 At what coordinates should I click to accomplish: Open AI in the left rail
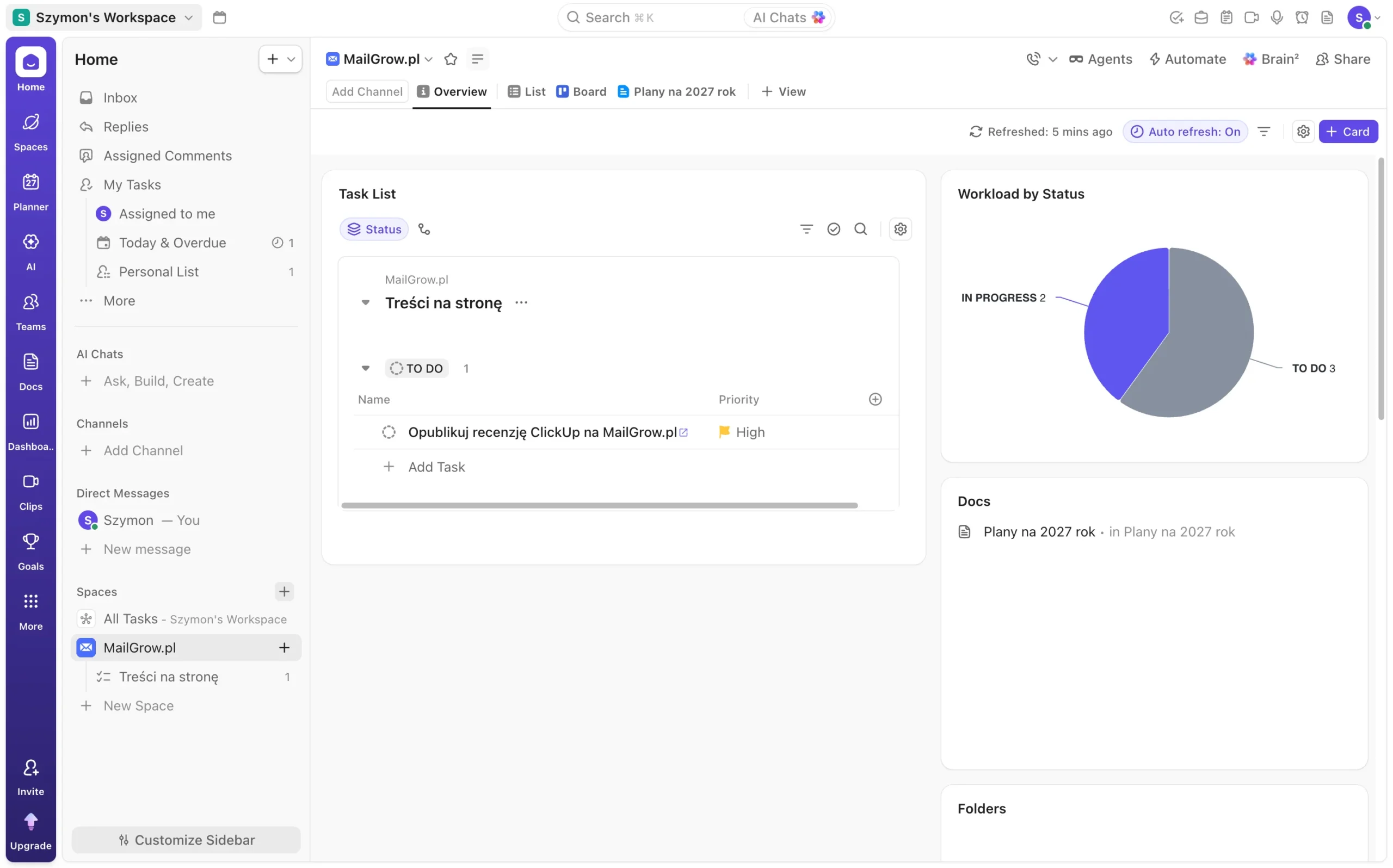coord(31,251)
